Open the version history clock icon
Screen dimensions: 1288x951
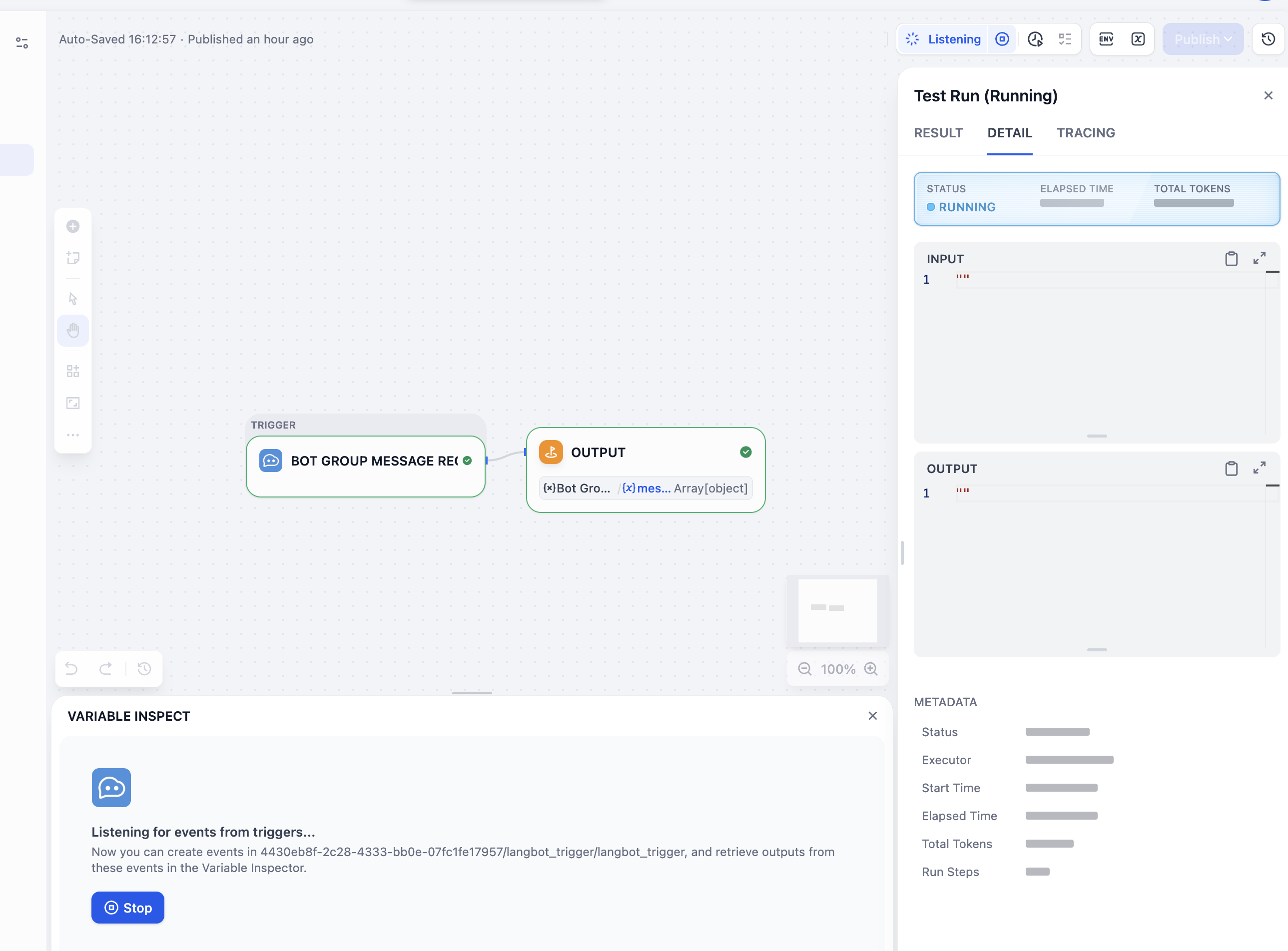click(x=1268, y=39)
